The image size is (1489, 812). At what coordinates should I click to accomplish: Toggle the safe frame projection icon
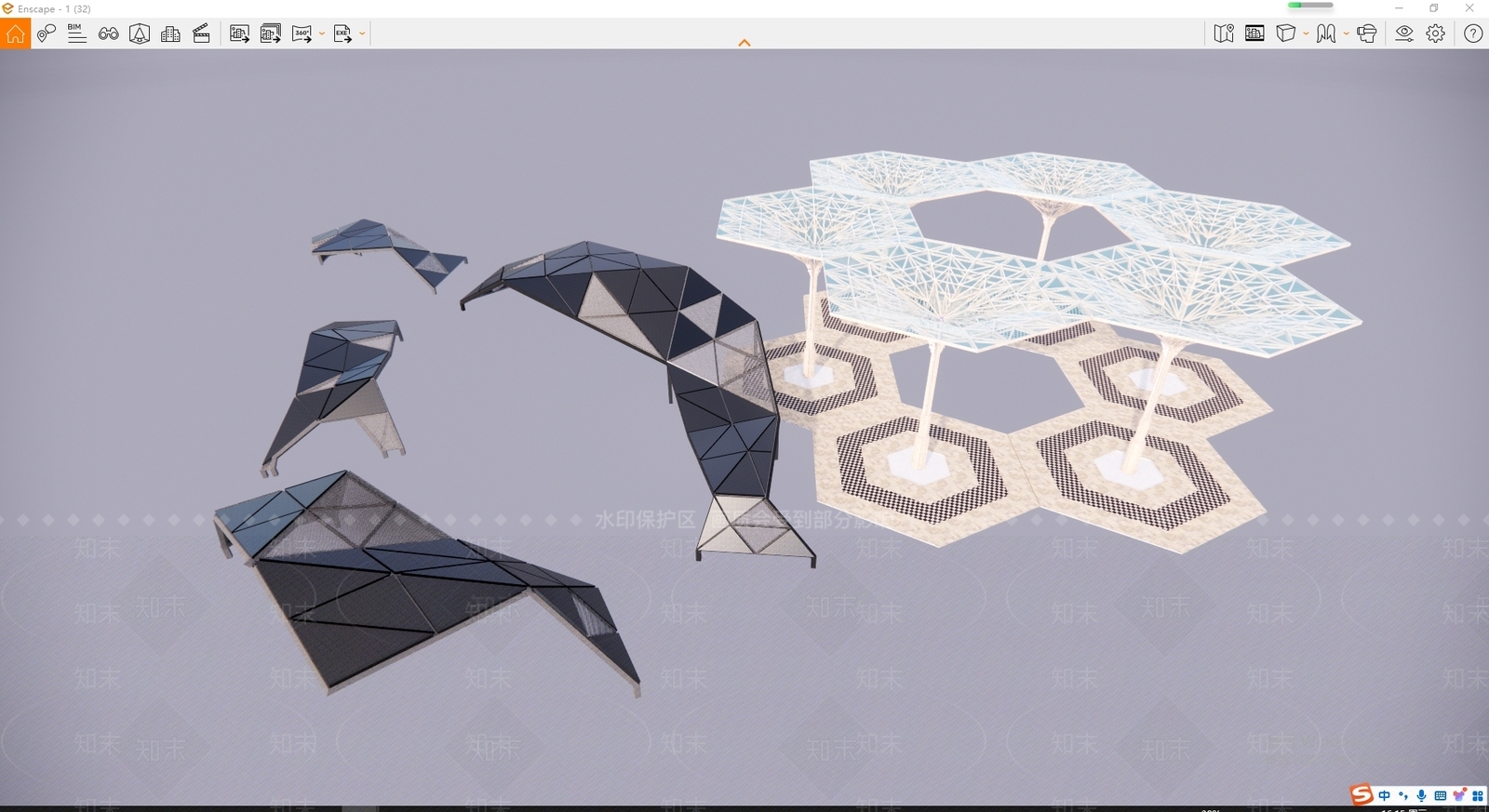tap(140, 34)
